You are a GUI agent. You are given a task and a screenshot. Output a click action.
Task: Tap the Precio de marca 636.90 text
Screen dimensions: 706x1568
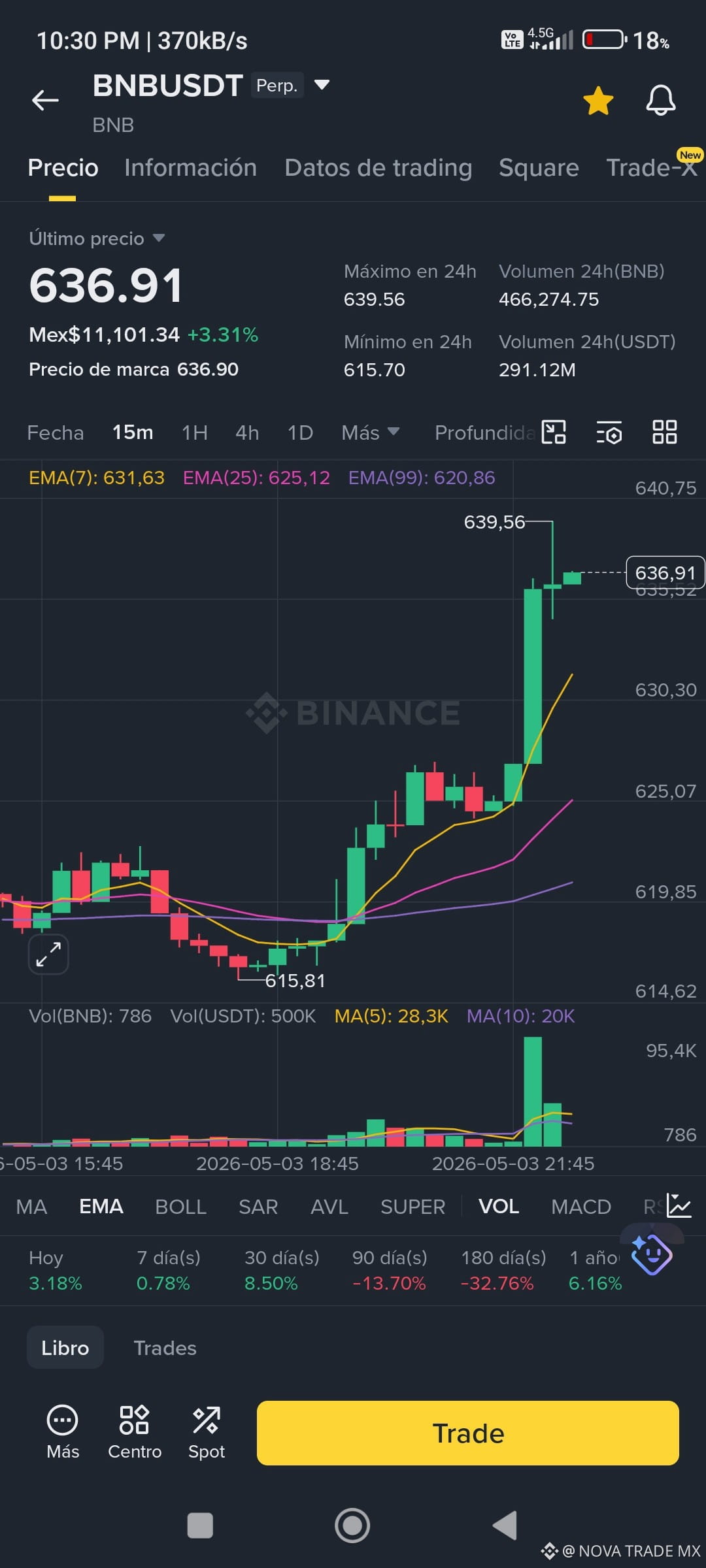tap(133, 369)
